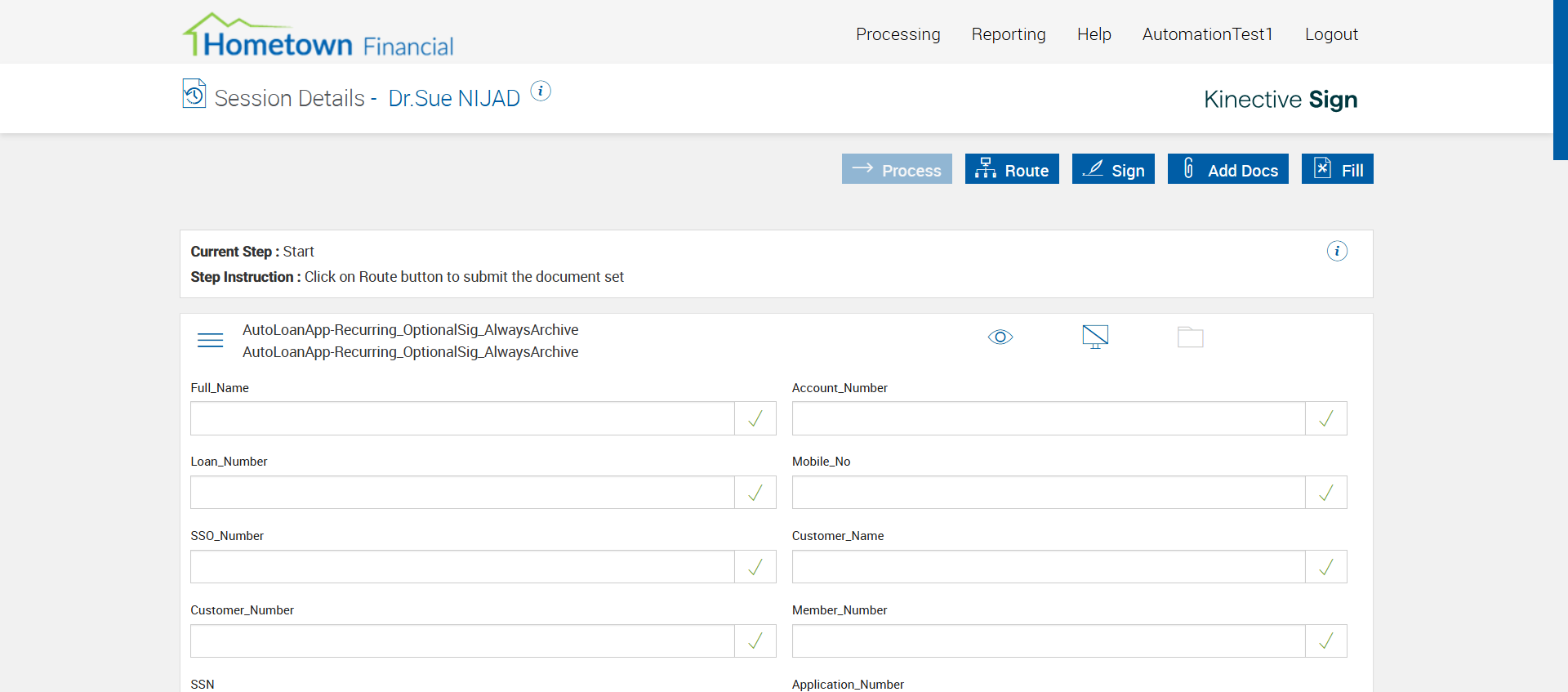The height and width of the screenshot is (692, 1568).
Task: Click the Session Details history icon
Action: coord(194,94)
